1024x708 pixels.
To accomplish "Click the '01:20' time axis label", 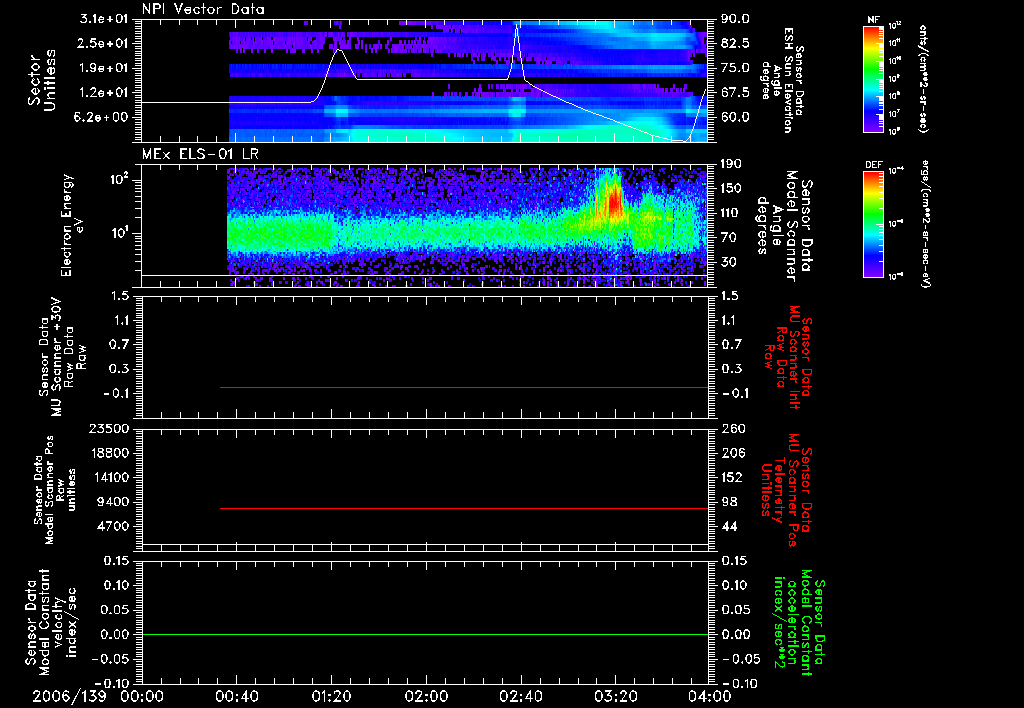I will [331, 696].
